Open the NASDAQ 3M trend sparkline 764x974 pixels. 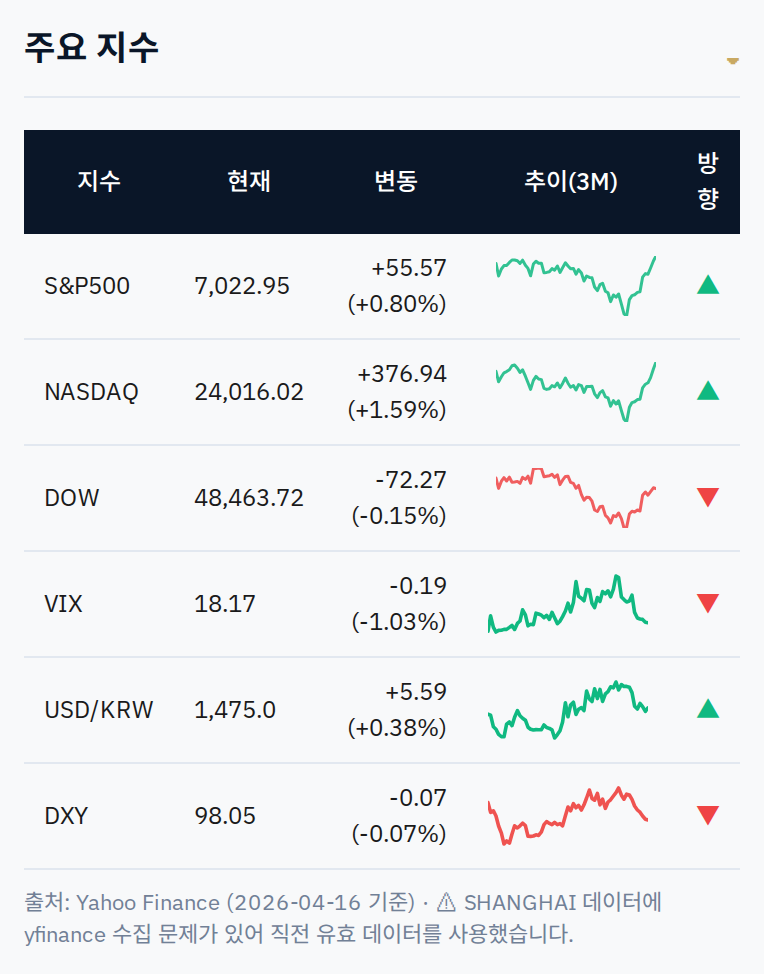click(576, 391)
